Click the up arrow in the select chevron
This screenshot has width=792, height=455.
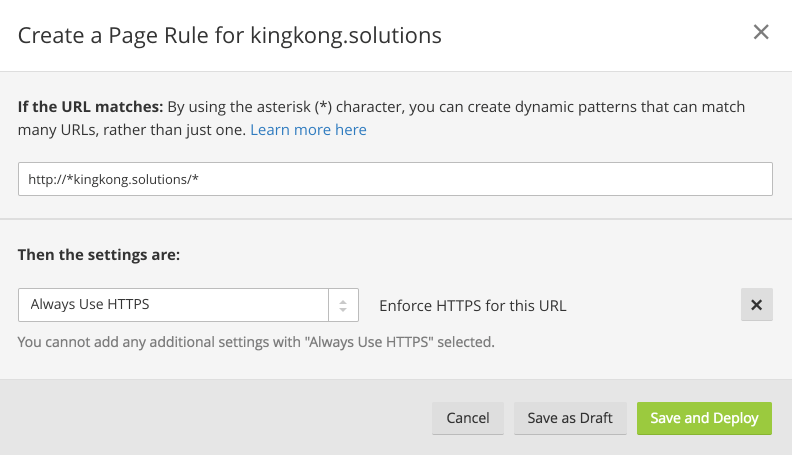point(343,300)
